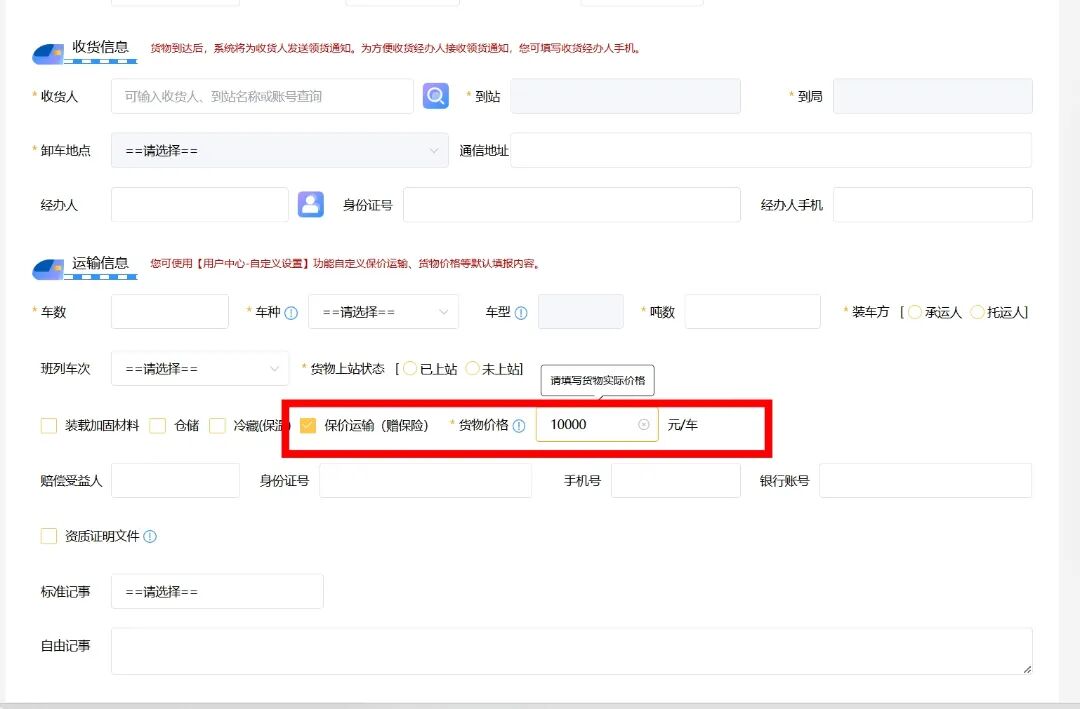Select the 承运人 radio option

click(915, 312)
